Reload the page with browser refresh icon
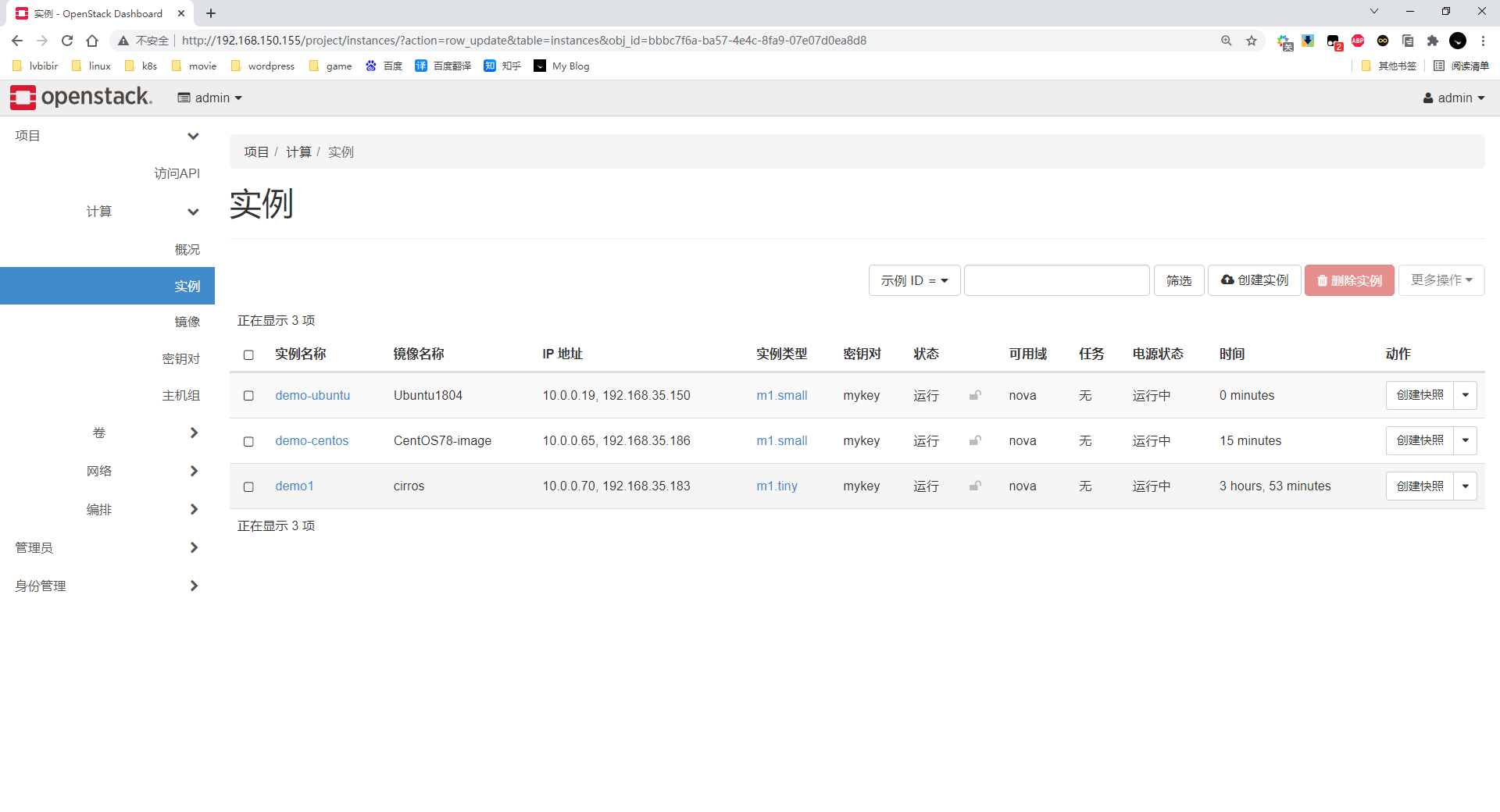Image resolution: width=1500 pixels, height=812 pixels. [67, 41]
